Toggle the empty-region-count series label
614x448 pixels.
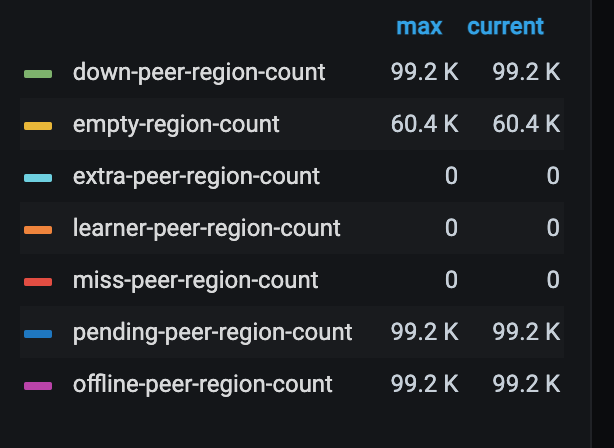pyautogui.click(x=176, y=125)
